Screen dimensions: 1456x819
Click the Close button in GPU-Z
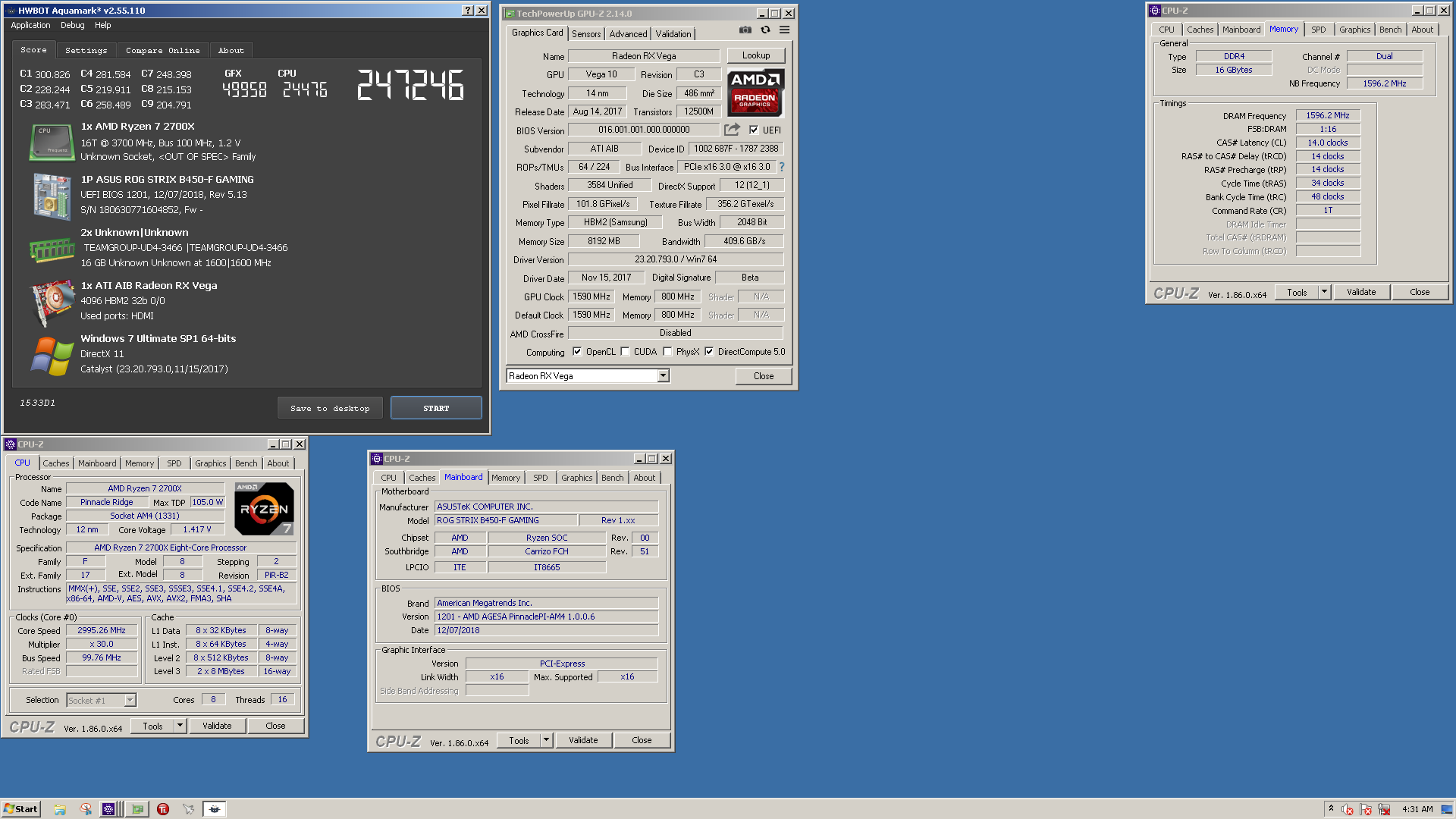point(764,376)
